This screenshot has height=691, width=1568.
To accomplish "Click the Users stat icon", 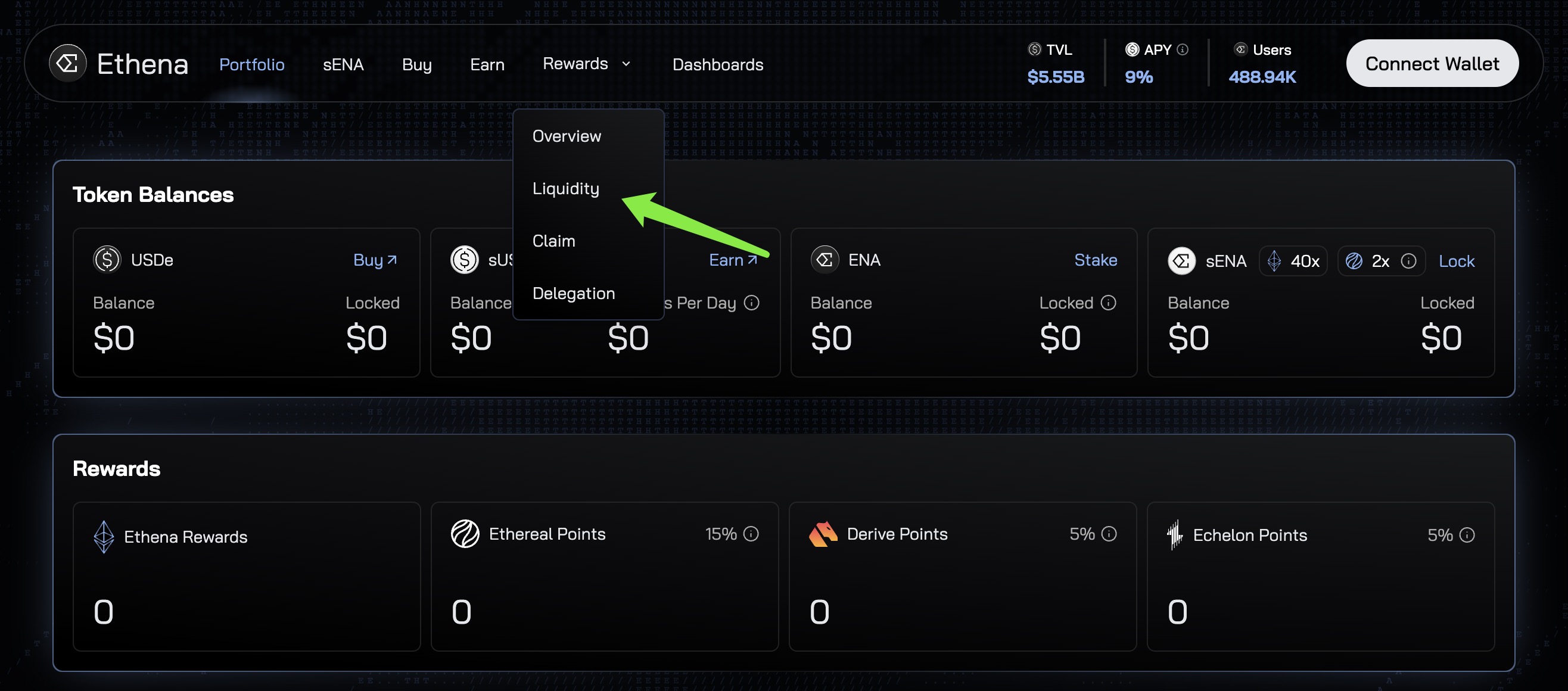I will (x=1240, y=49).
